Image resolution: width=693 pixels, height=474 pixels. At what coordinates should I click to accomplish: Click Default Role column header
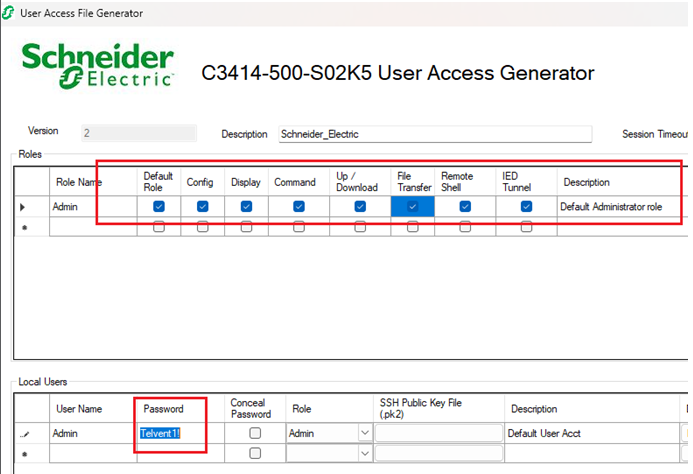coord(159,182)
